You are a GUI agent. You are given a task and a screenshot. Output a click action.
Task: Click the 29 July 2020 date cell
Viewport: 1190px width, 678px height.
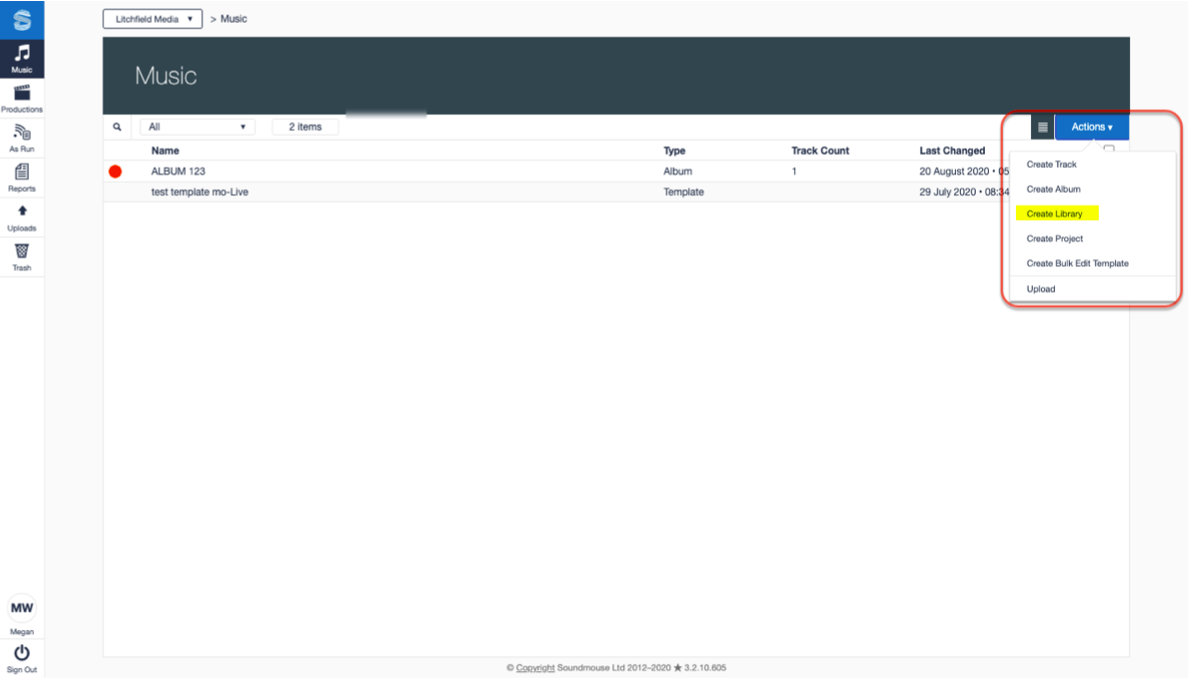(x=963, y=192)
